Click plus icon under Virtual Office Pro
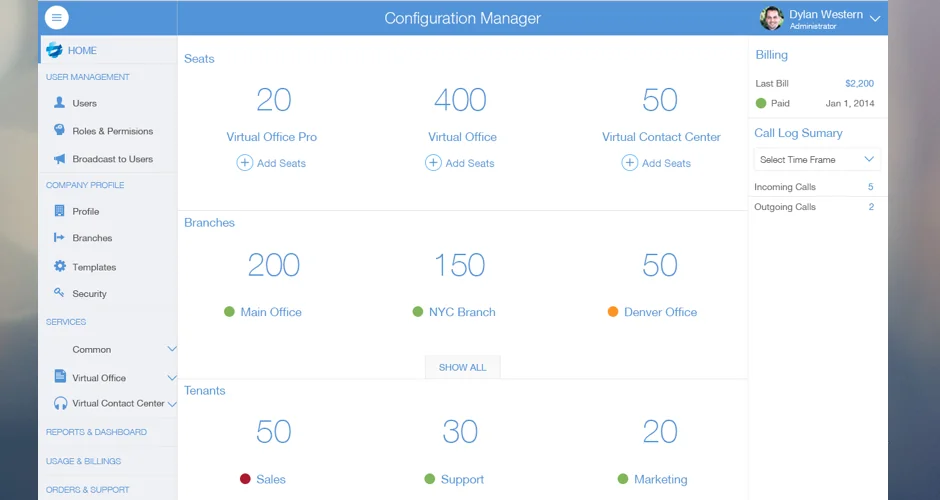Screen dimensions: 940x500 (245, 162)
